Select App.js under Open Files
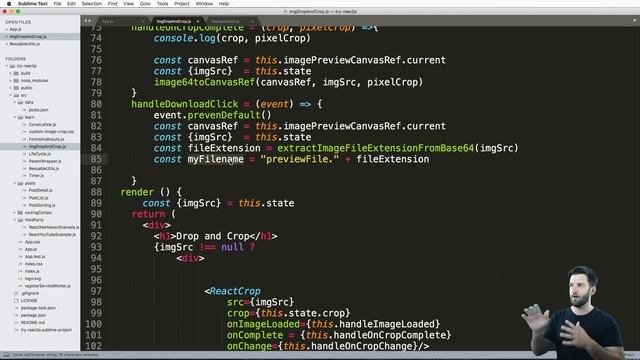Screen dimensions: 640x360 coord(16,29)
